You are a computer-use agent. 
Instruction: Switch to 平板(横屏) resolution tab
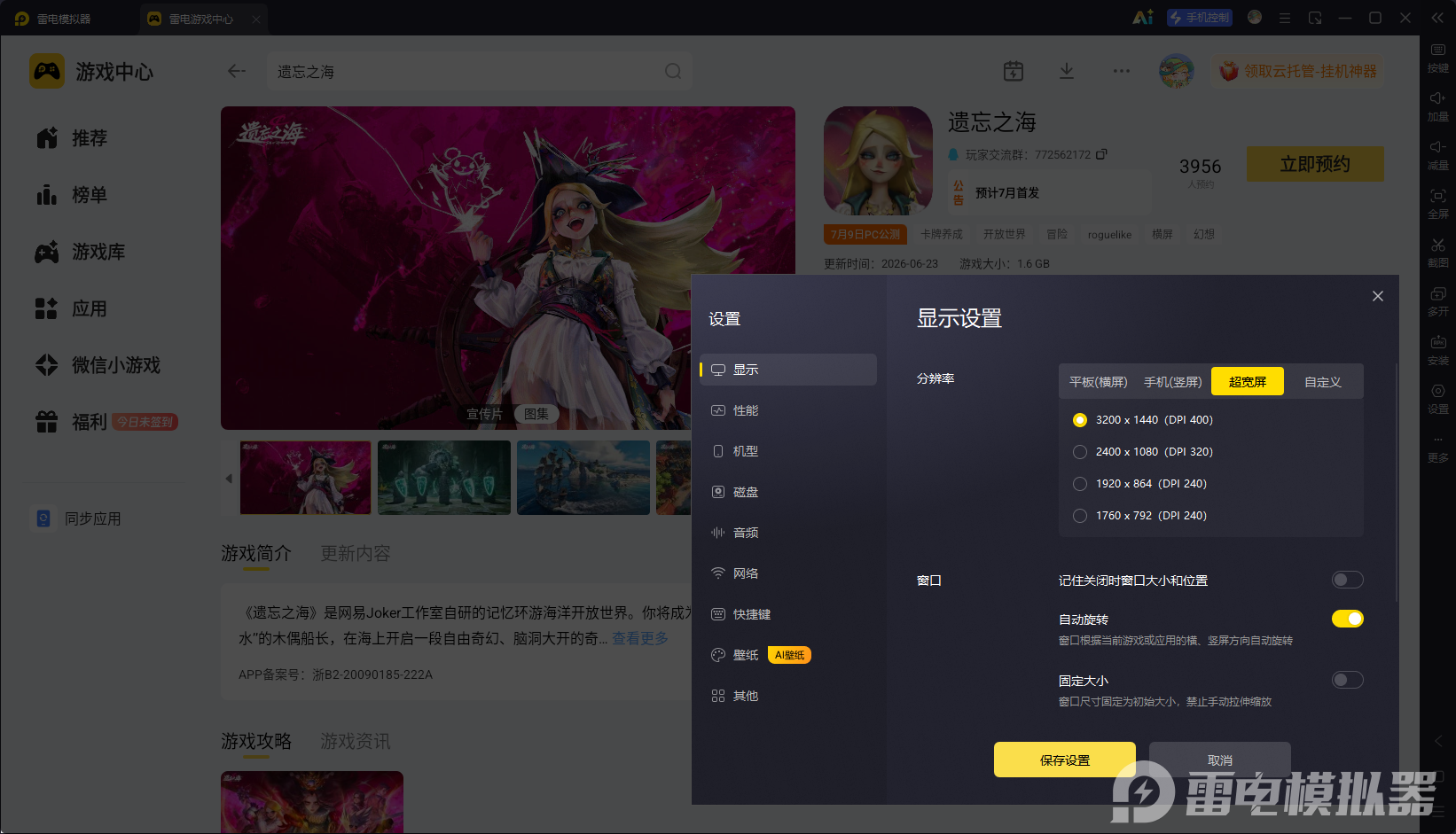click(1098, 382)
